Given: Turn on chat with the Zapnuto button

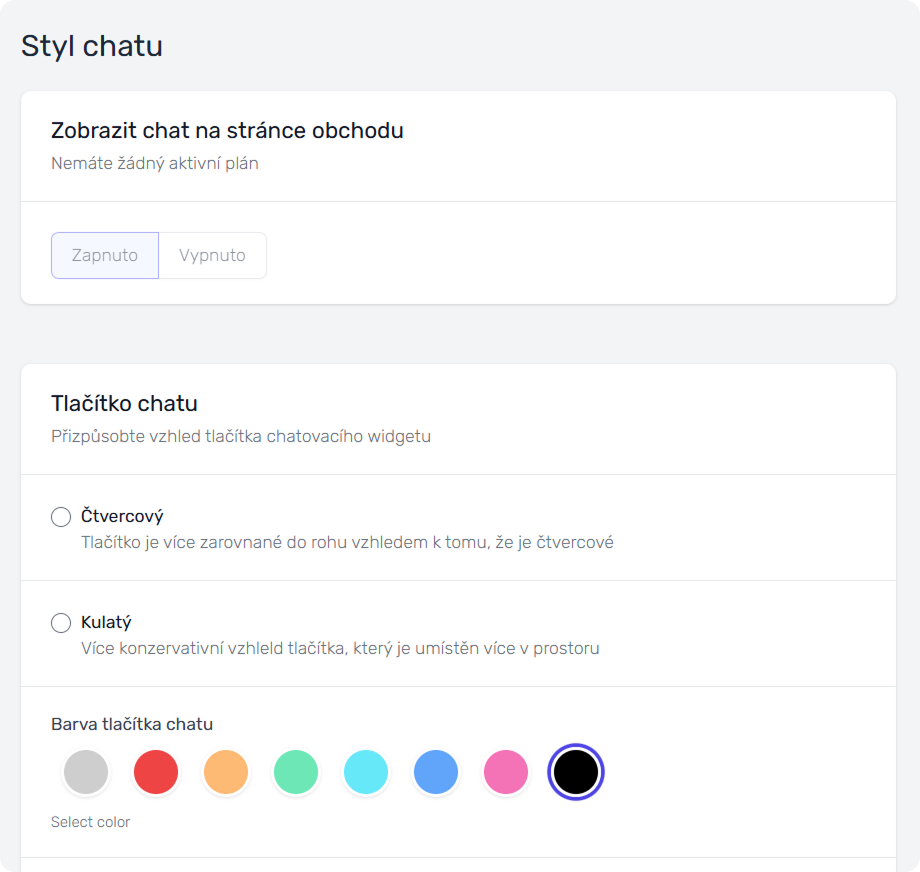Looking at the screenshot, I should pos(105,255).
